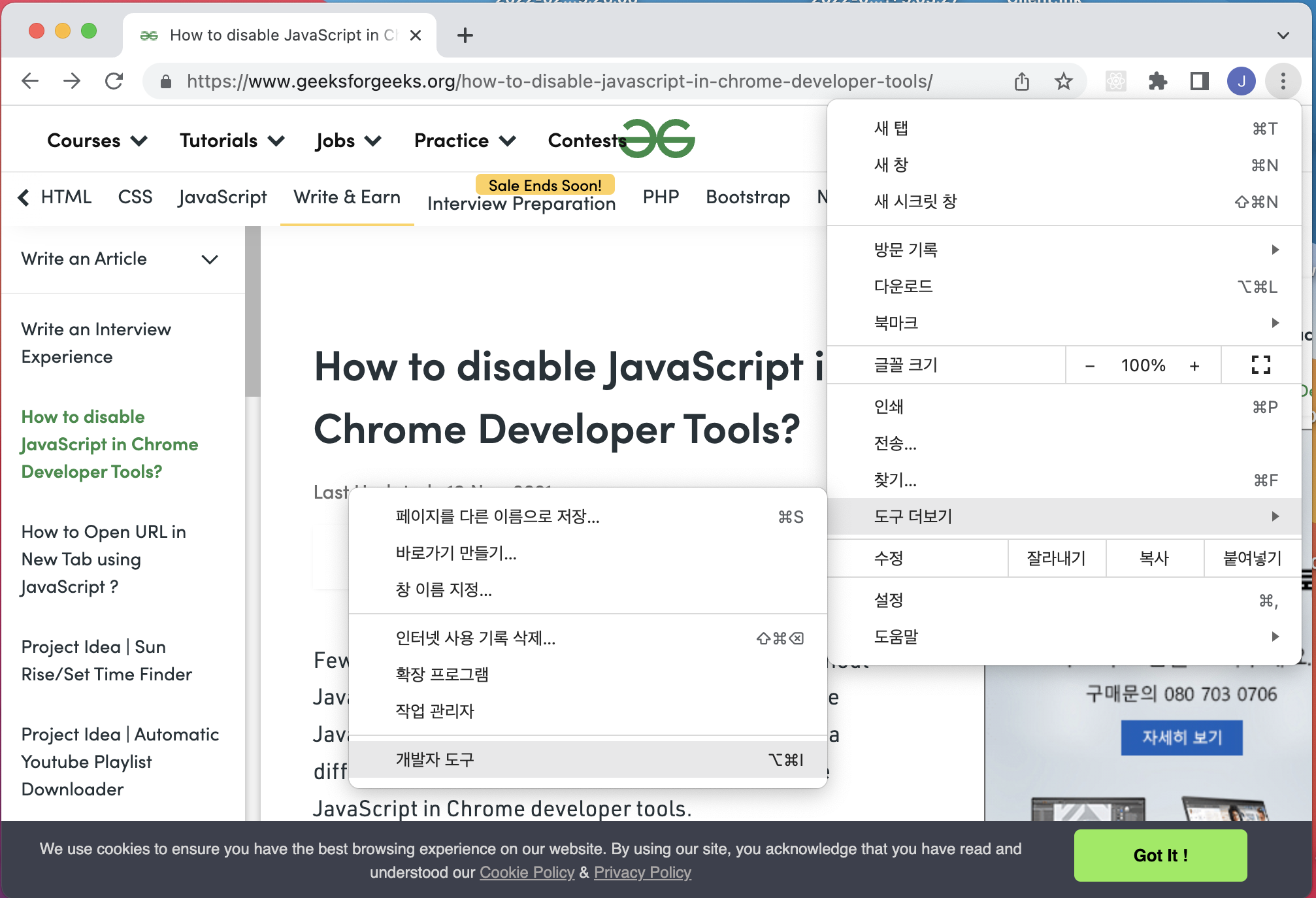Expand Write an Article chevron
The height and width of the screenshot is (898, 1316).
(210, 259)
